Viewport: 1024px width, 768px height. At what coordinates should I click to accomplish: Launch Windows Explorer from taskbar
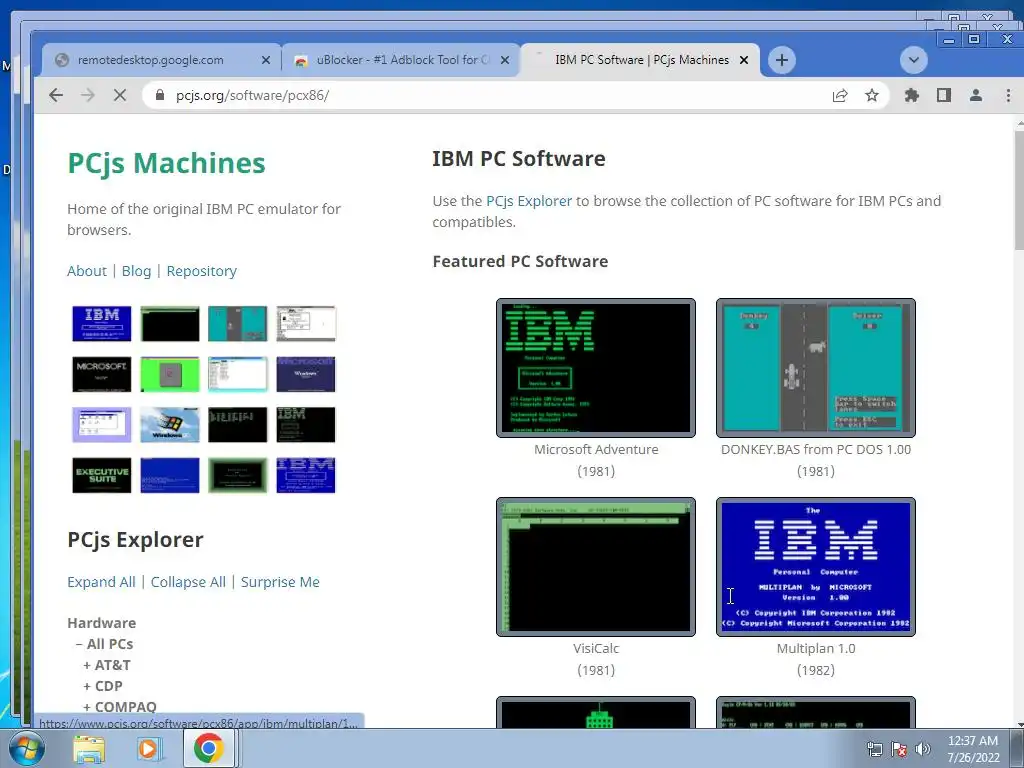88,748
